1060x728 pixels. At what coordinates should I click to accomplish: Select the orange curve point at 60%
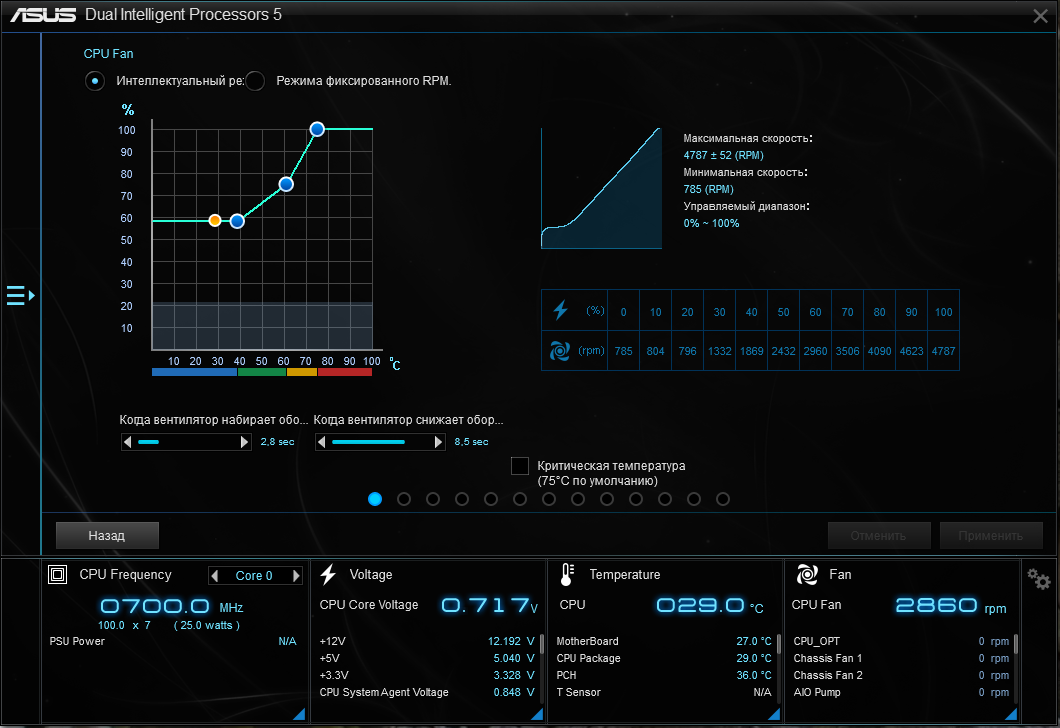(215, 220)
